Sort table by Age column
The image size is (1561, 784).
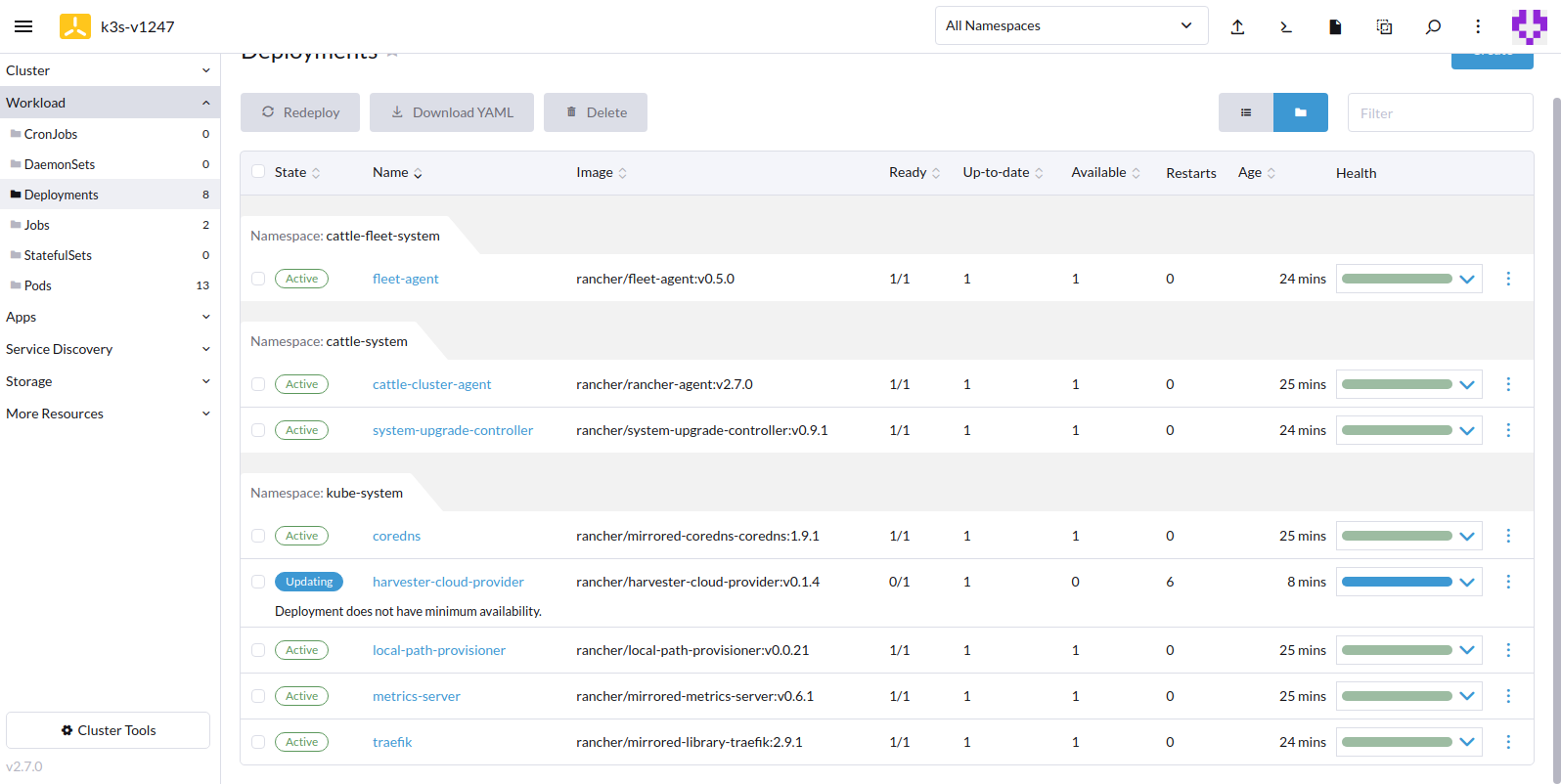tap(1257, 173)
